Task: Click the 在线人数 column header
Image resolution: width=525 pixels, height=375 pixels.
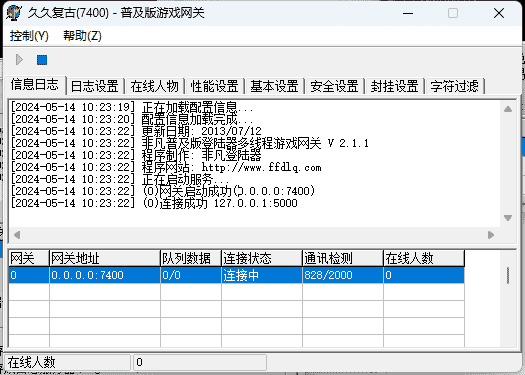Action: 424,258
